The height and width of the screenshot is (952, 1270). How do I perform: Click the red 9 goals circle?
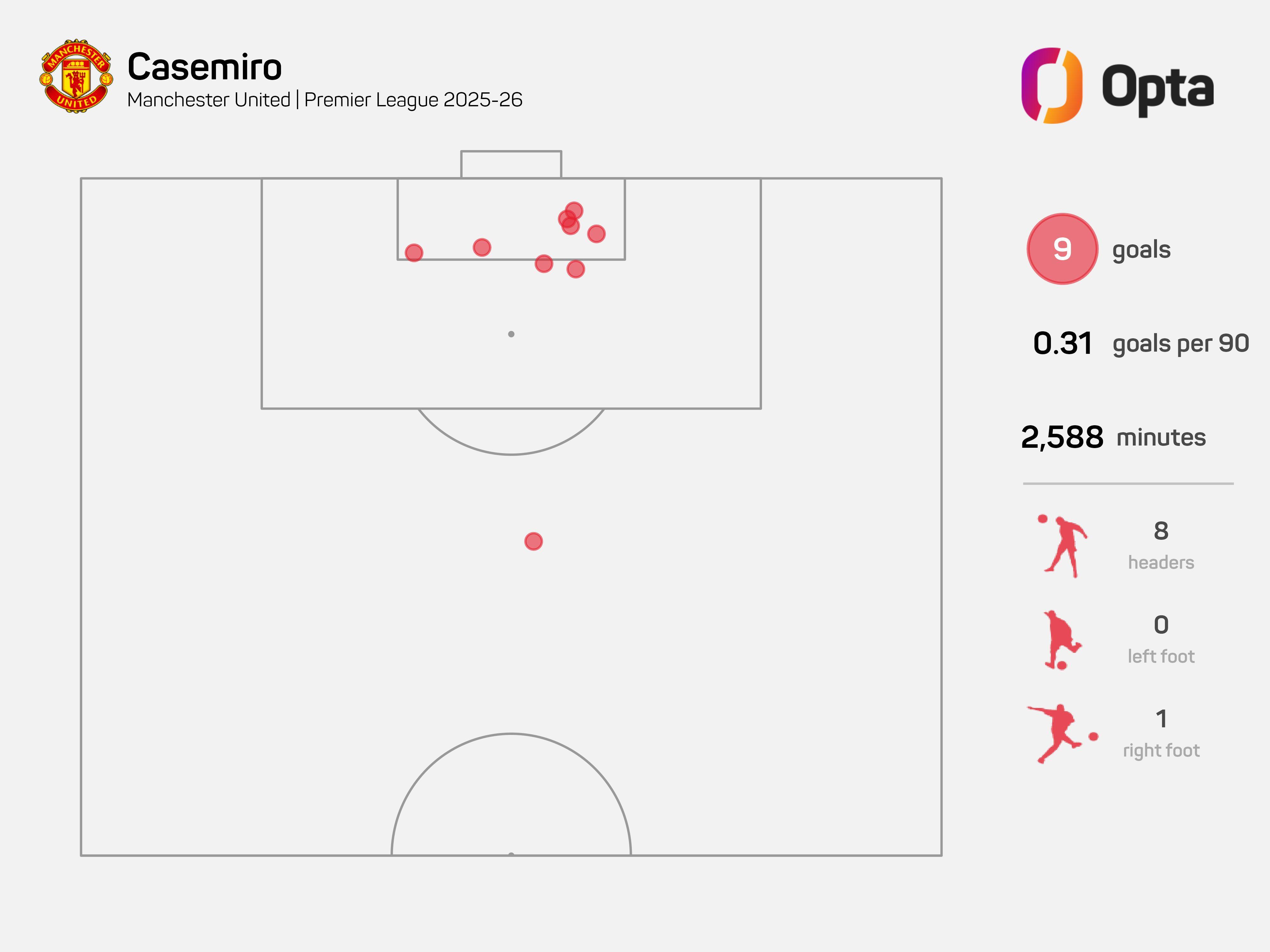(1062, 249)
